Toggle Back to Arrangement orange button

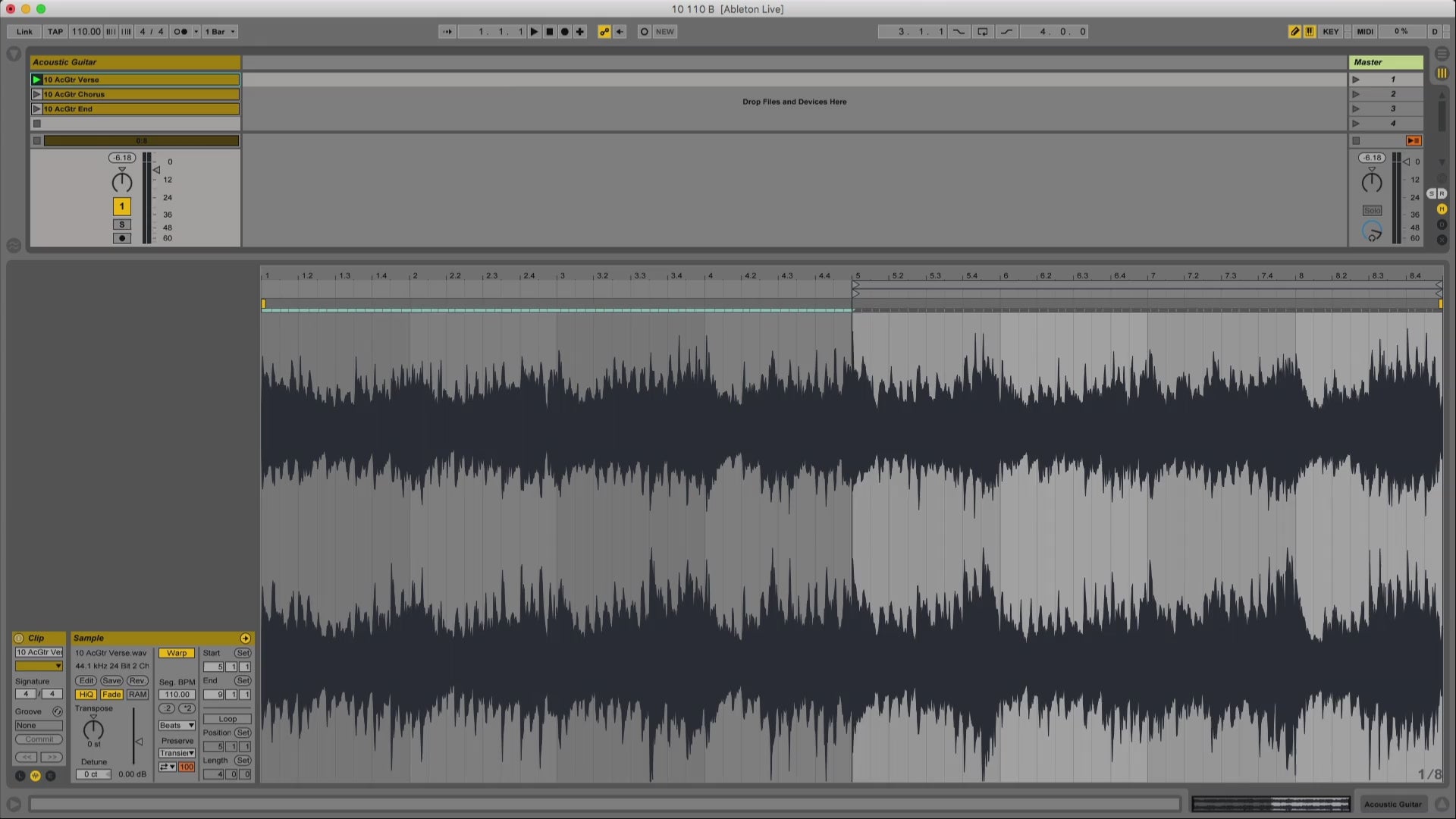tap(1414, 141)
